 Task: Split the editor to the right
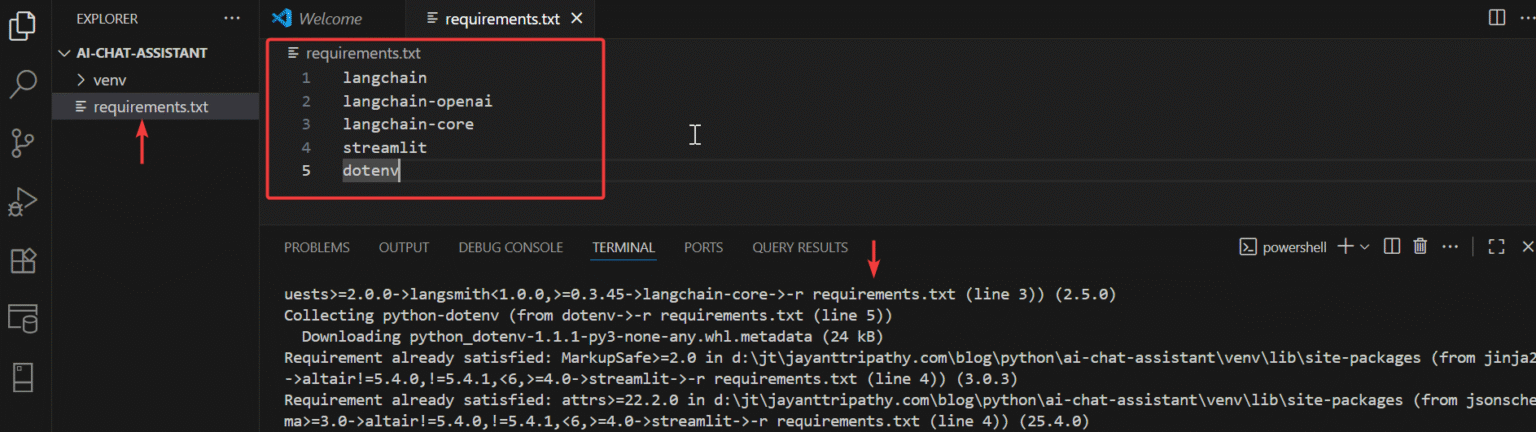pyautogui.click(x=1497, y=18)
